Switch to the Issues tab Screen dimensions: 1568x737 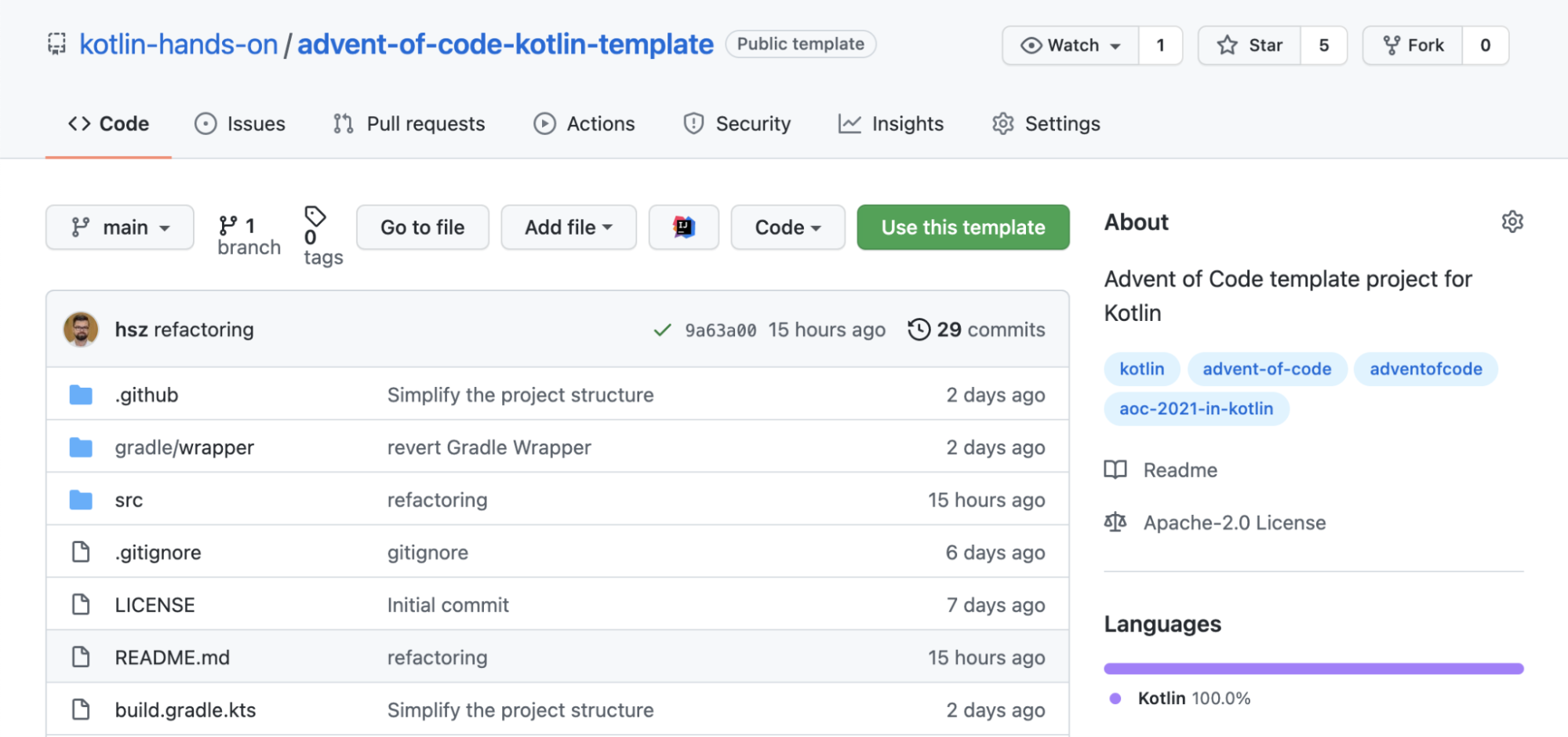coord(240,124)
